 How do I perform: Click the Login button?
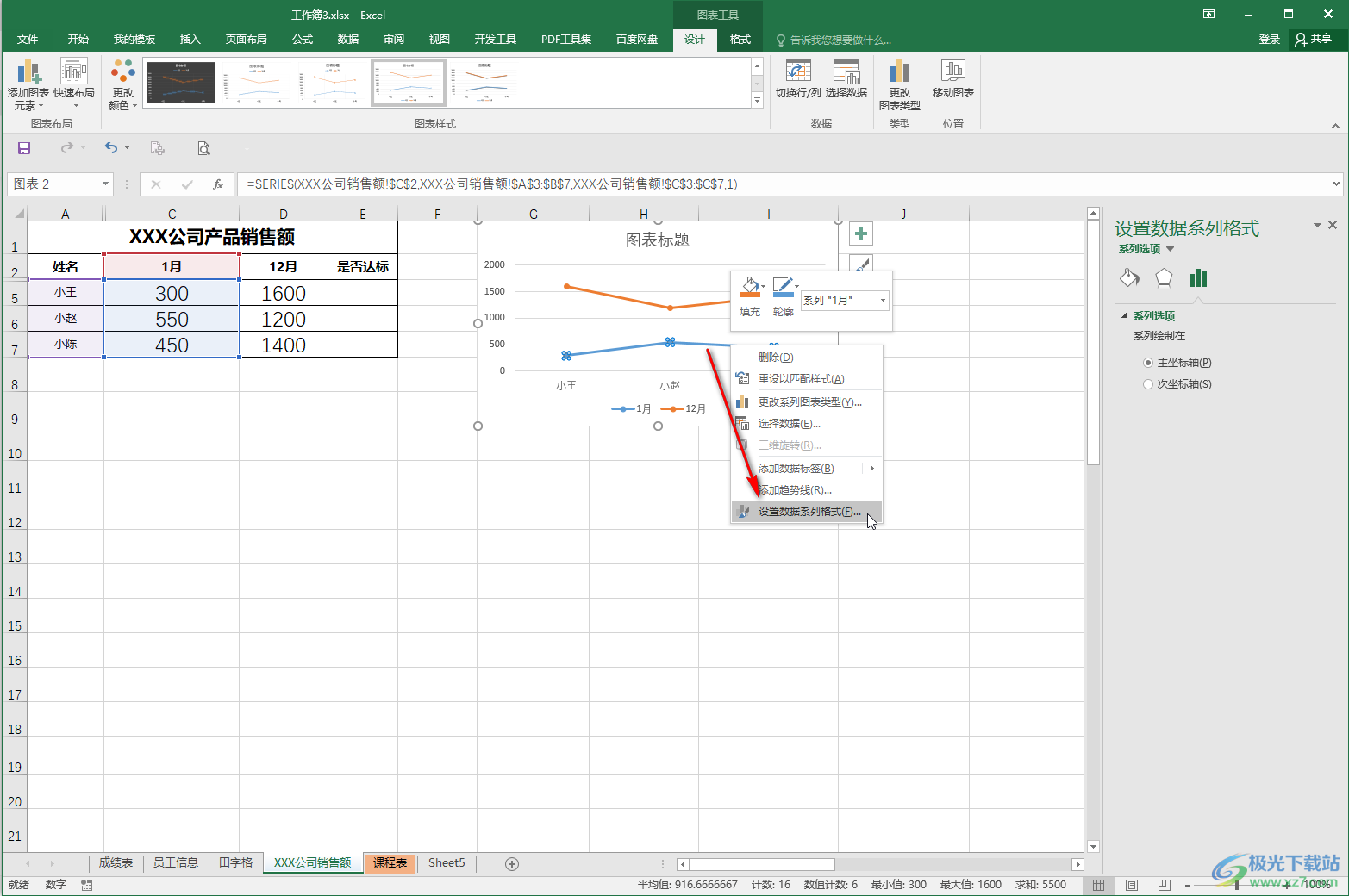click(x=1269, y=40)
